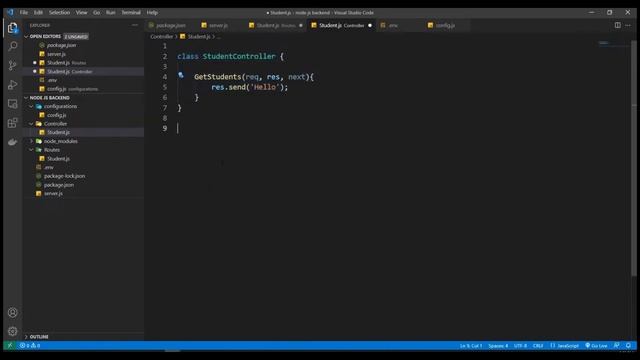Switch to the server.js tab

coord(218,25)
